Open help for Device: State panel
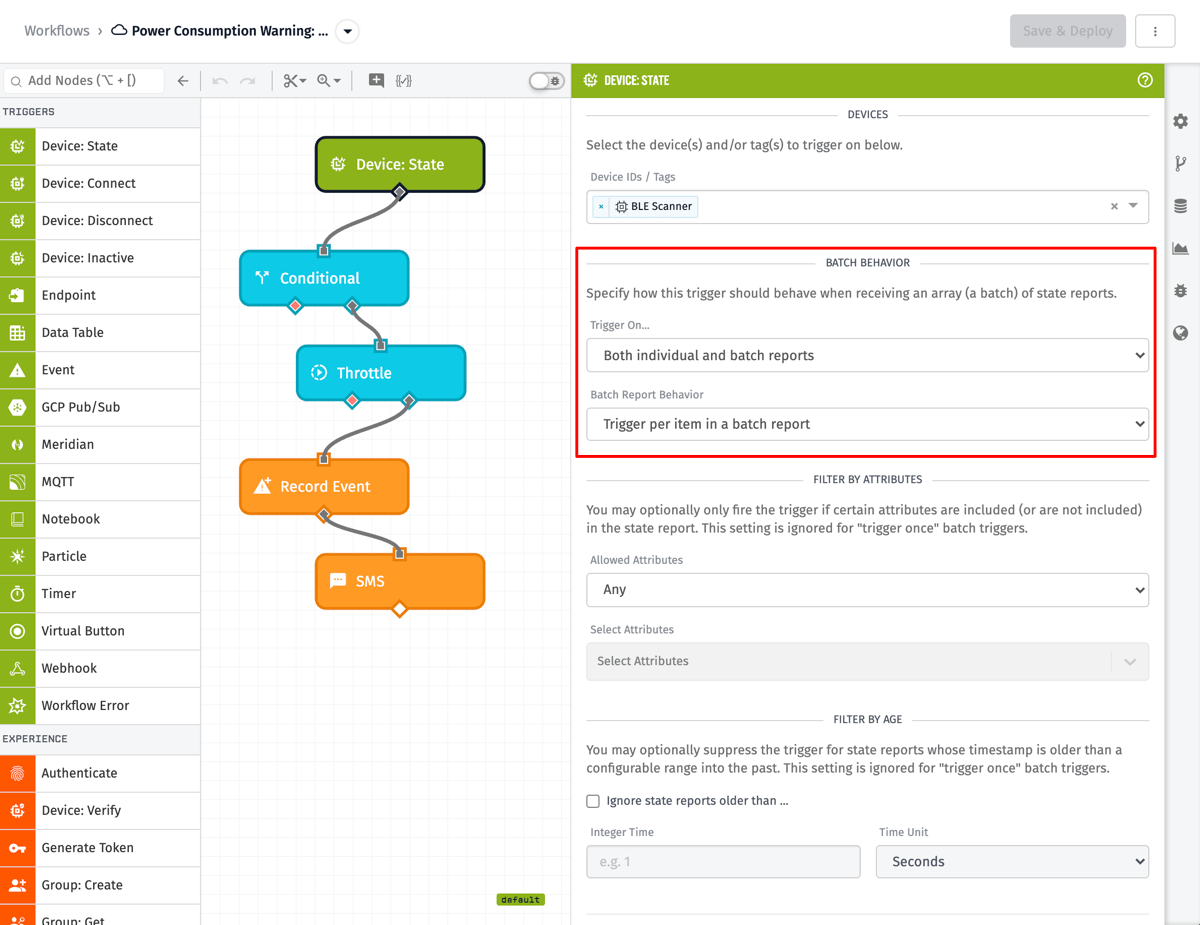 (x=1145, y=80)
